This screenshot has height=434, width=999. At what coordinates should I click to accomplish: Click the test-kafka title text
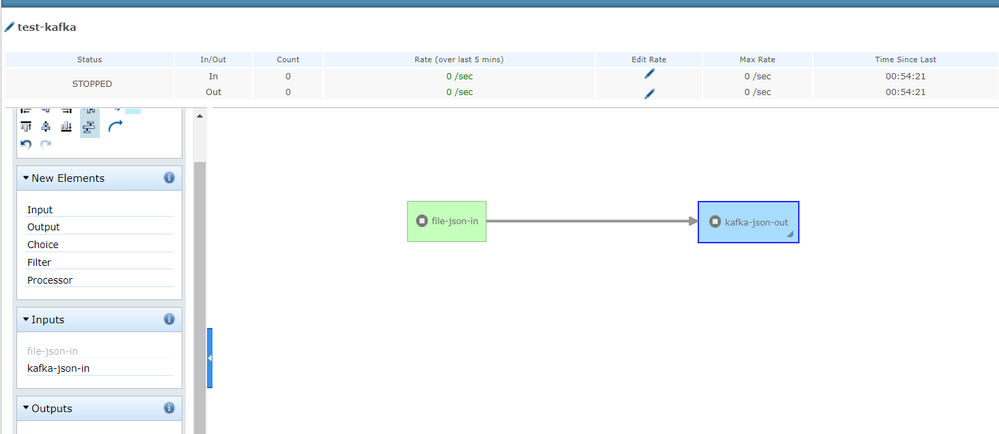[47, 27]
